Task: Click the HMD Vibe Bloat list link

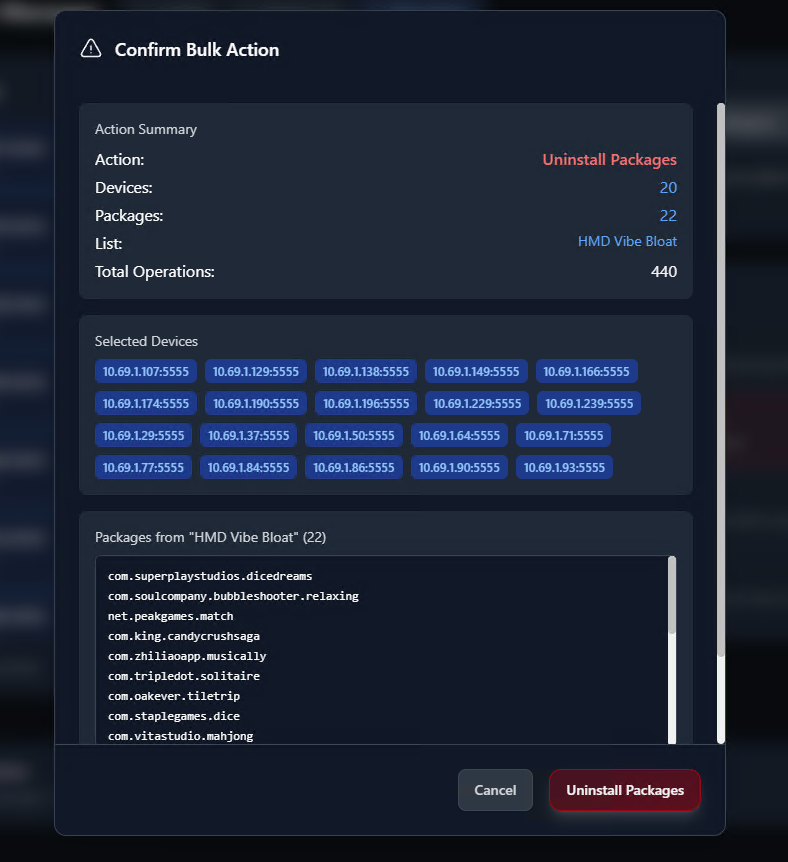Action: pos(627,242)
